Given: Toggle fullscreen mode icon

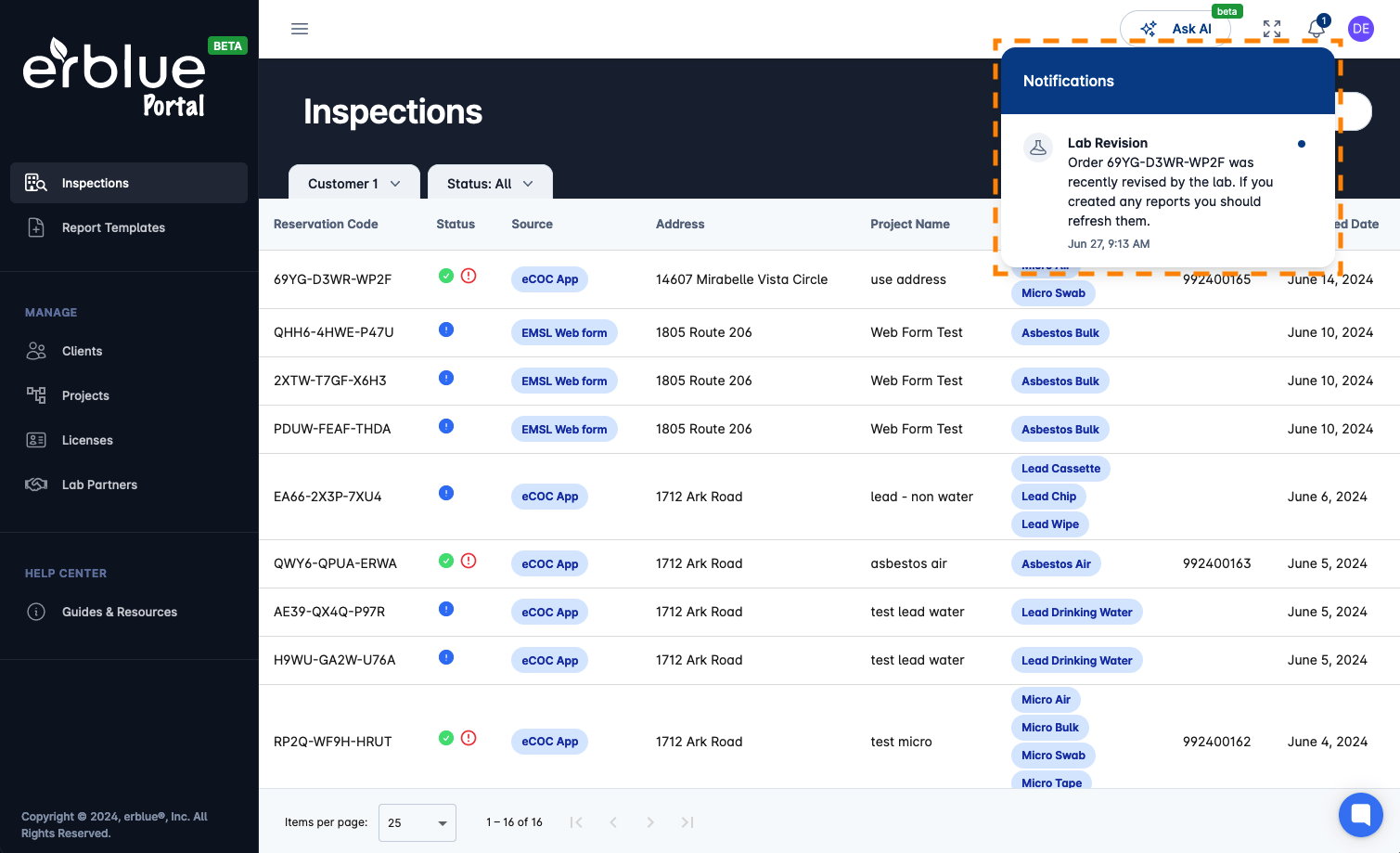Looking at the screenshot, I should (x=1272, y=29).
